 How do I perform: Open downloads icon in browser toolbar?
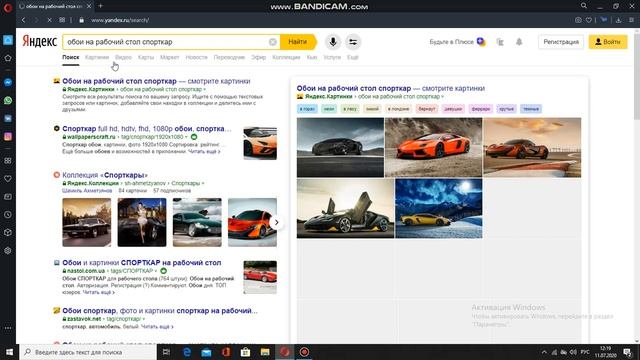(x=619, y=20)
